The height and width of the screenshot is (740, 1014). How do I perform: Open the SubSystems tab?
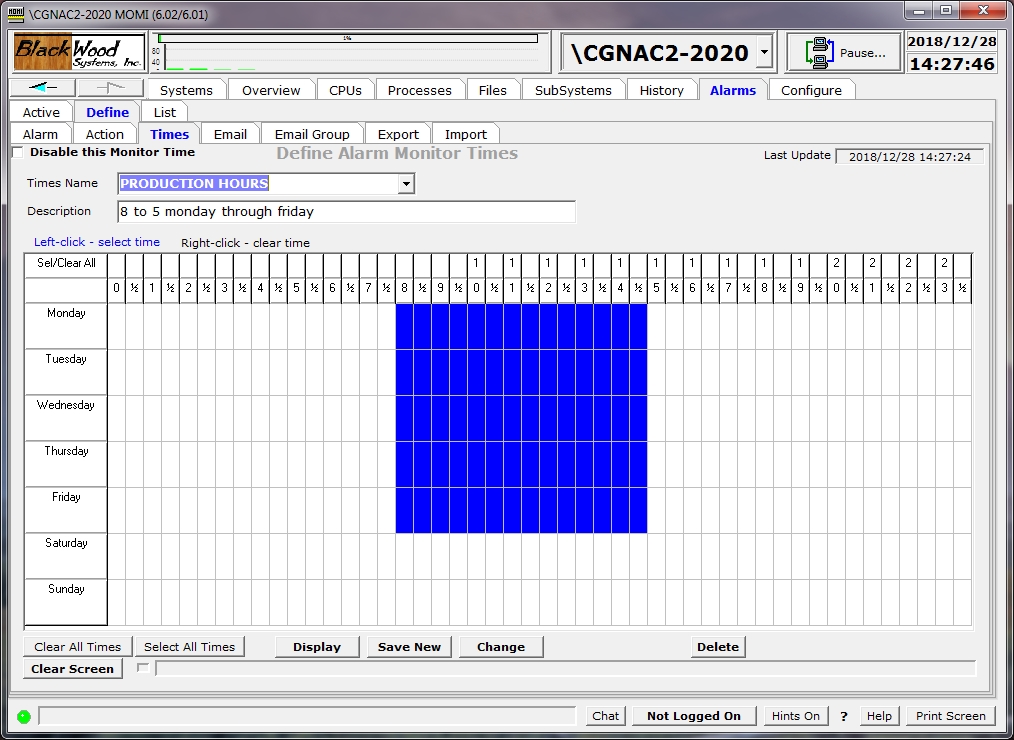click(573, 90)
